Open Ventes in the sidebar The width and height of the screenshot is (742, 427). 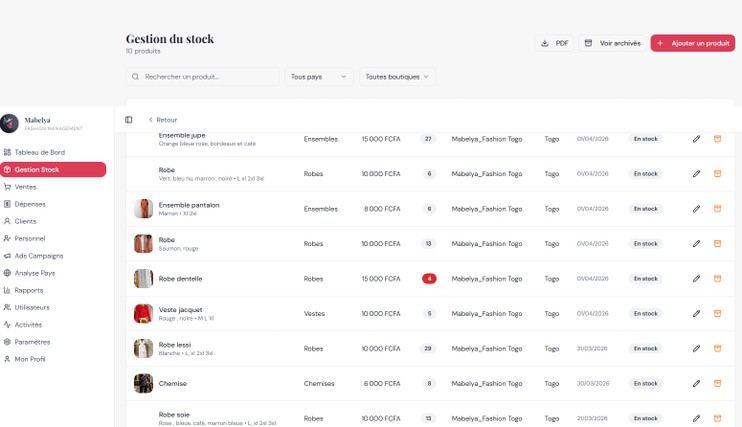tap(25, 187)
